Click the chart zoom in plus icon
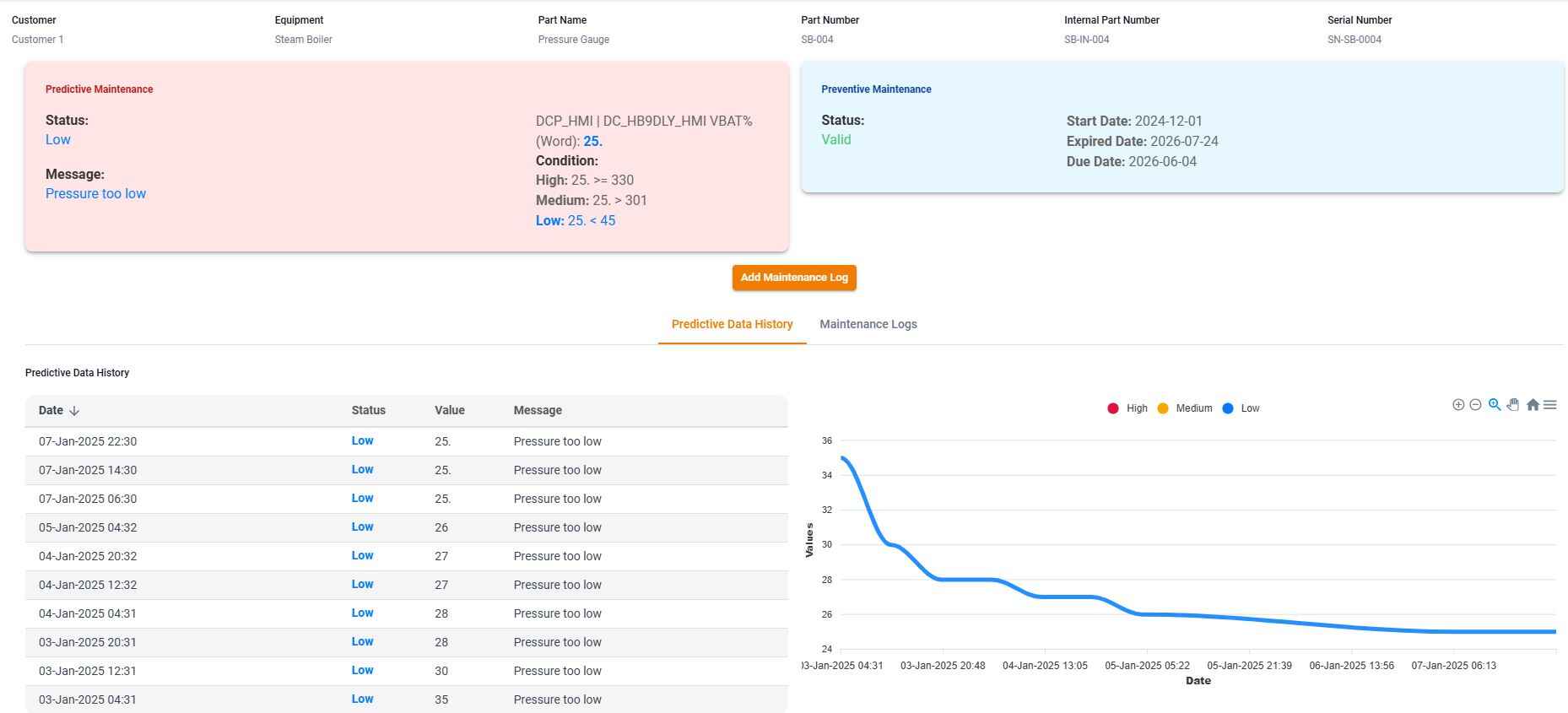 tap(1457, 405)
